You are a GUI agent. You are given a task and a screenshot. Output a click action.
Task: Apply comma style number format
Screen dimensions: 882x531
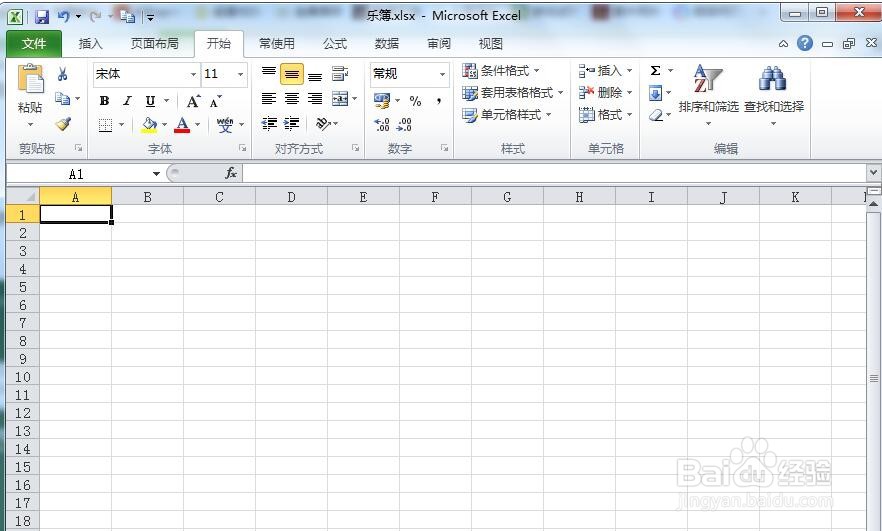[438, 101]
